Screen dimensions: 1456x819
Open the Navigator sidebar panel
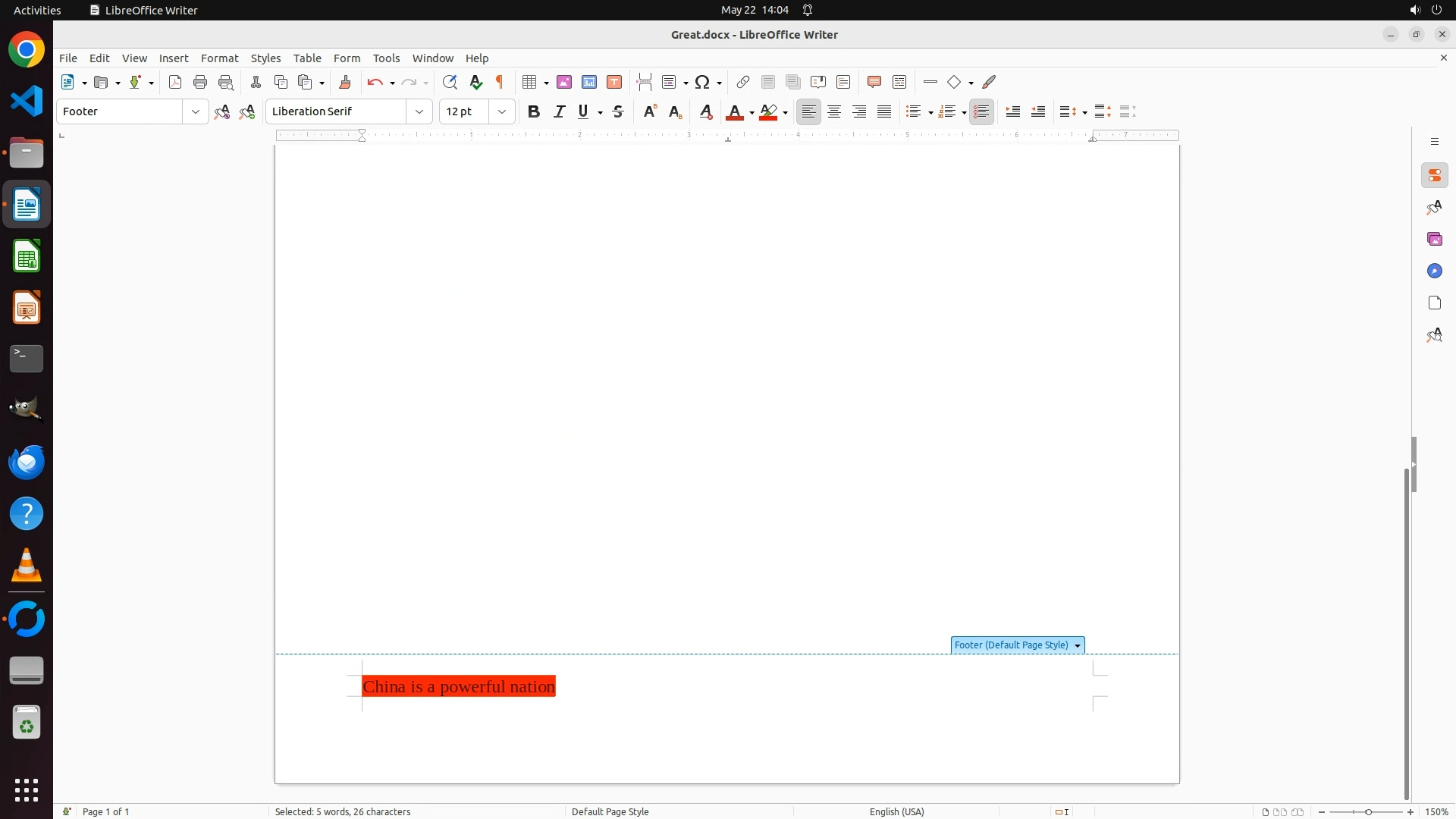[x=1434, y=271]
